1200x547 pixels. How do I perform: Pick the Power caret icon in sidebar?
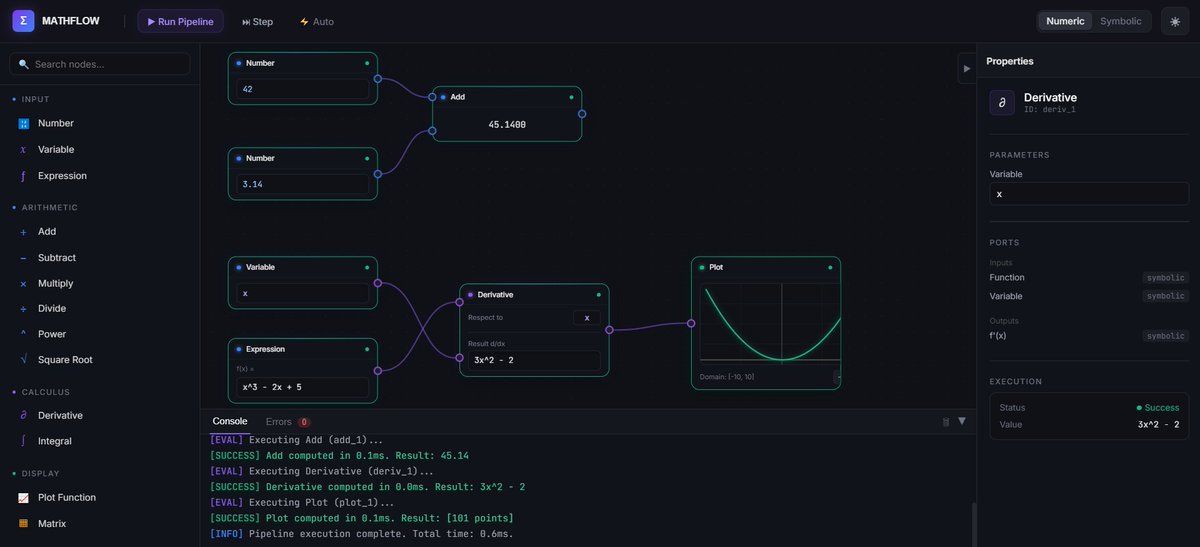coord(24,334)
